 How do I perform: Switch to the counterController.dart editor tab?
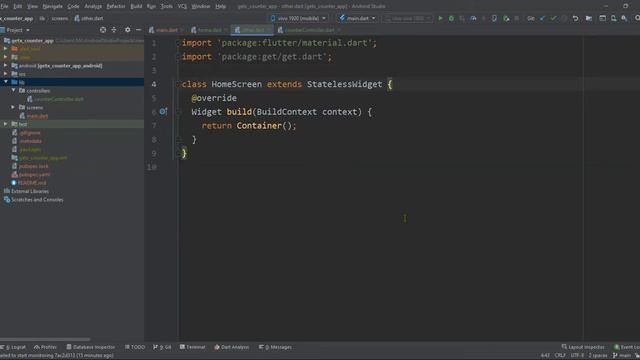coord(309,30)
